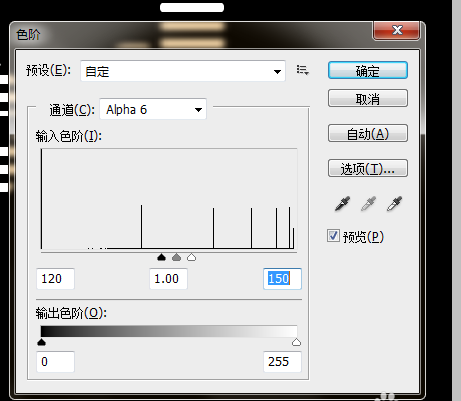Close the 色阶 dialog
The height and width of the screenshot is (401, 461).
pyautogui.click(x=396, y=31)
